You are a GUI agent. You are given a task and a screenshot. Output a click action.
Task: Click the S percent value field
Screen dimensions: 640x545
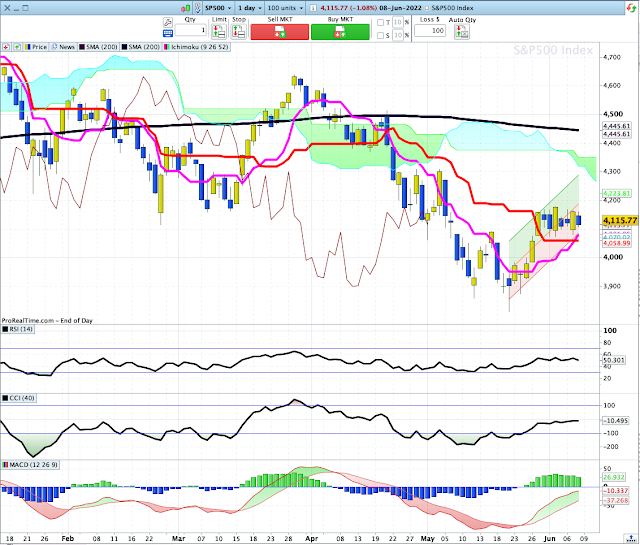(398, 36)
